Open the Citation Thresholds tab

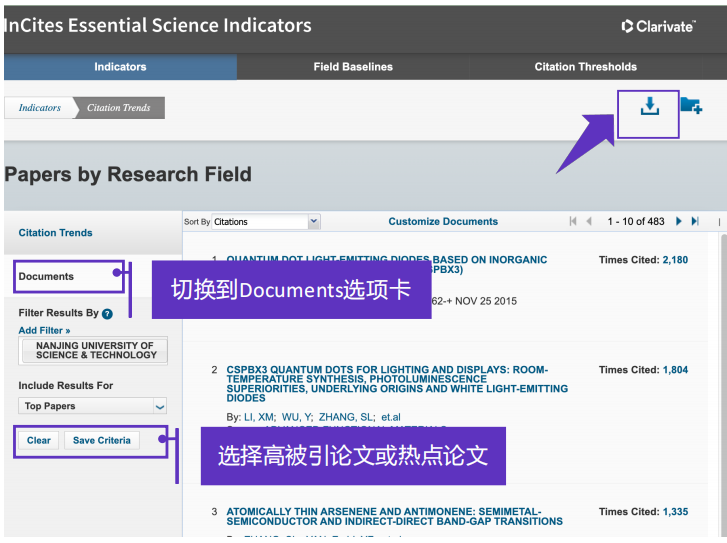click(x=585, y=67)
